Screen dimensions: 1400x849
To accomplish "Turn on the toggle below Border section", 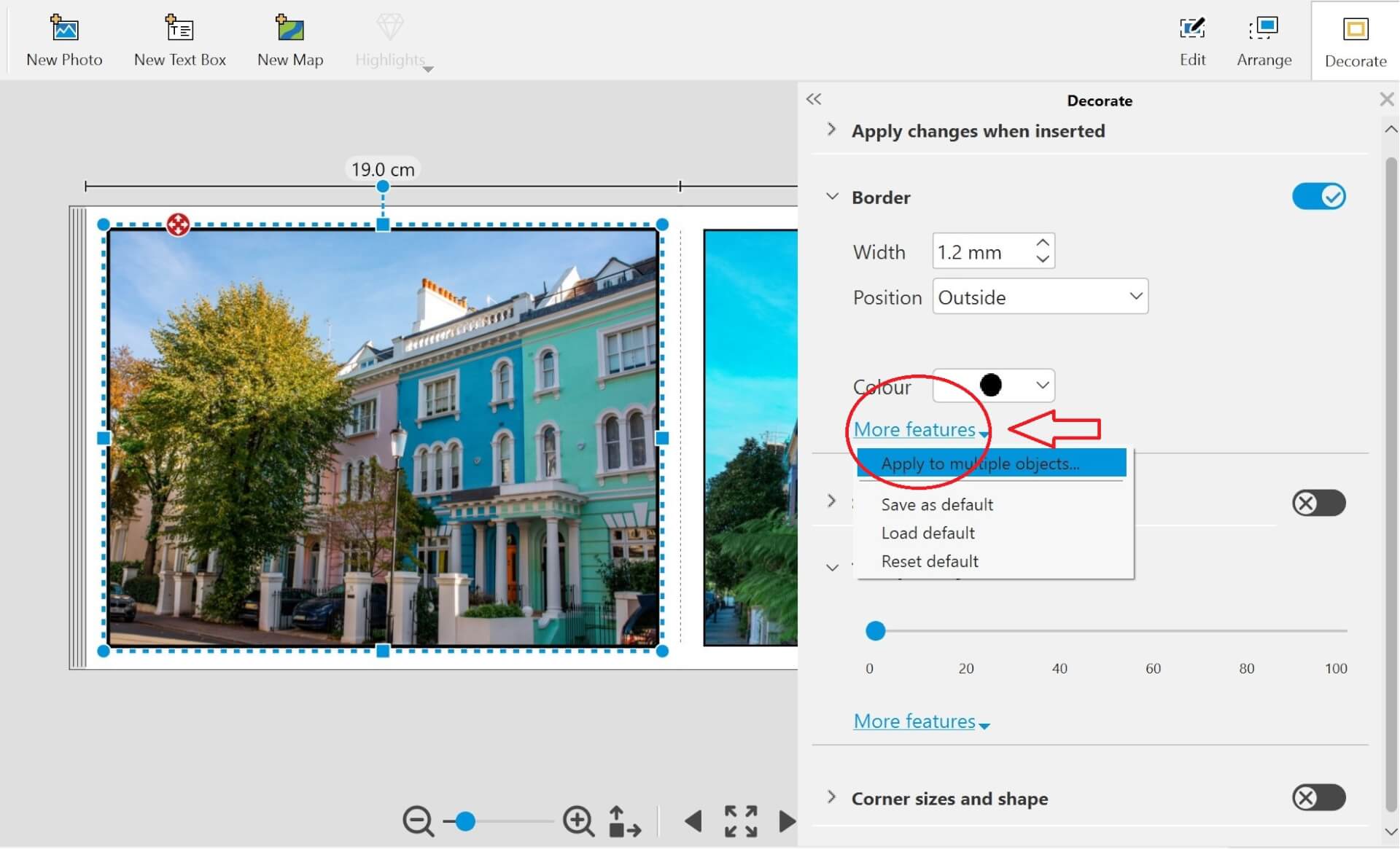I will tap(1318, 503).
